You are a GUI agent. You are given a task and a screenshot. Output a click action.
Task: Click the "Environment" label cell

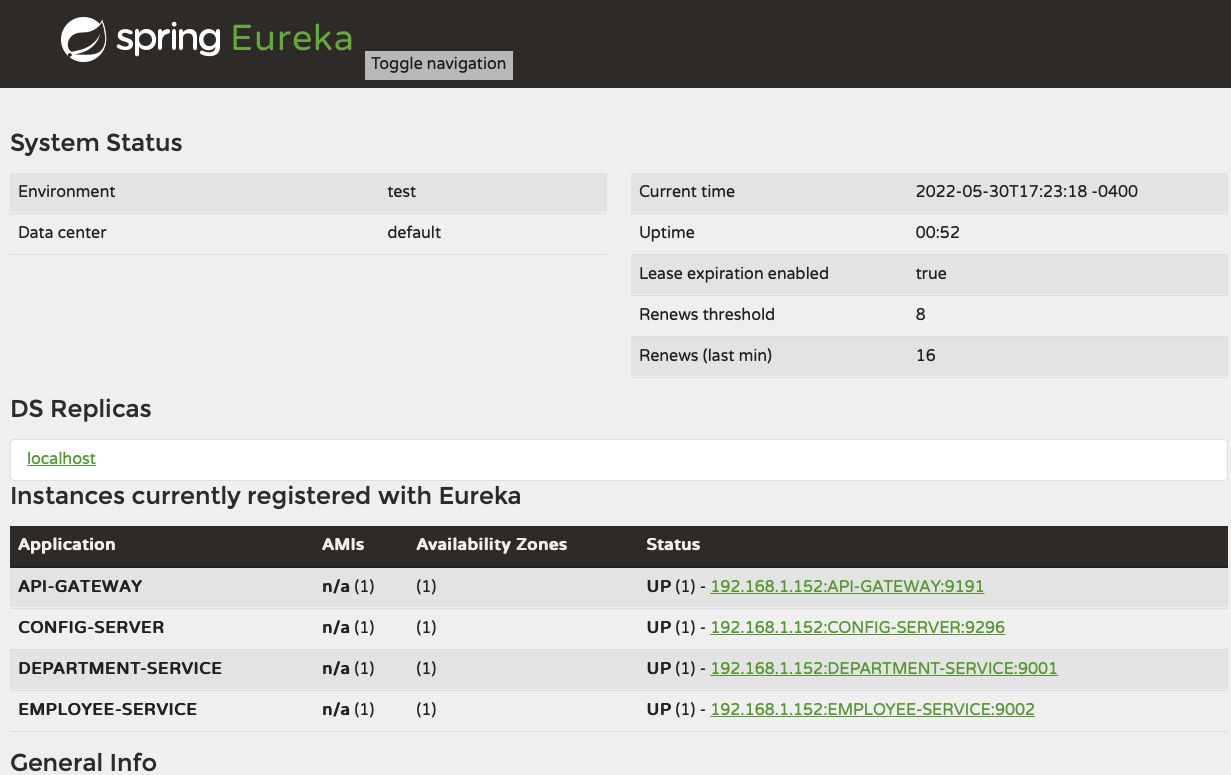(67, 191)
